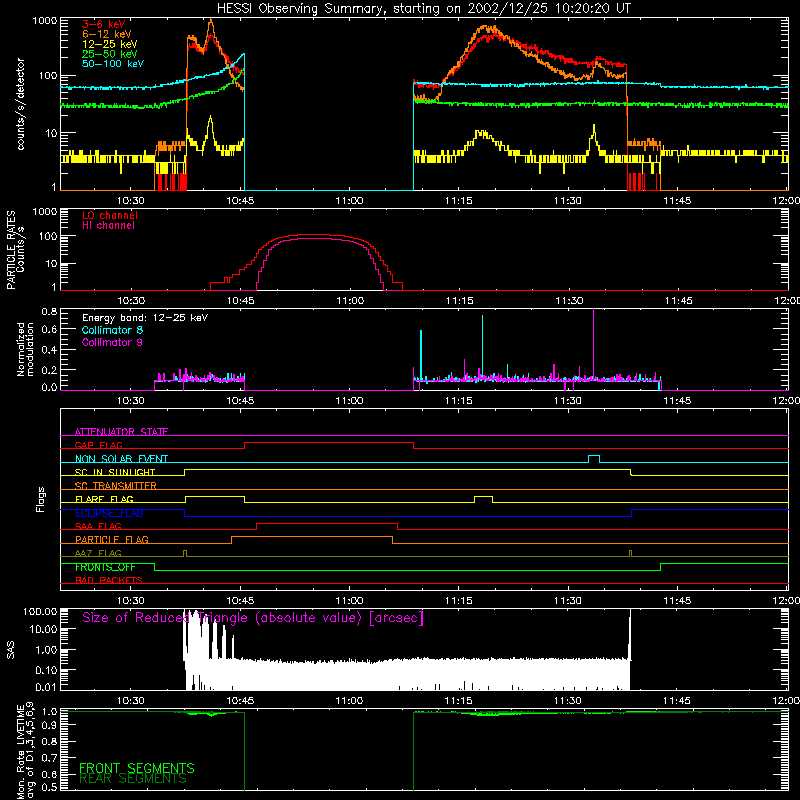This screenshot has width=800, height=800.
Task: Click the SAA FLAG label
Action: [98, 526]
